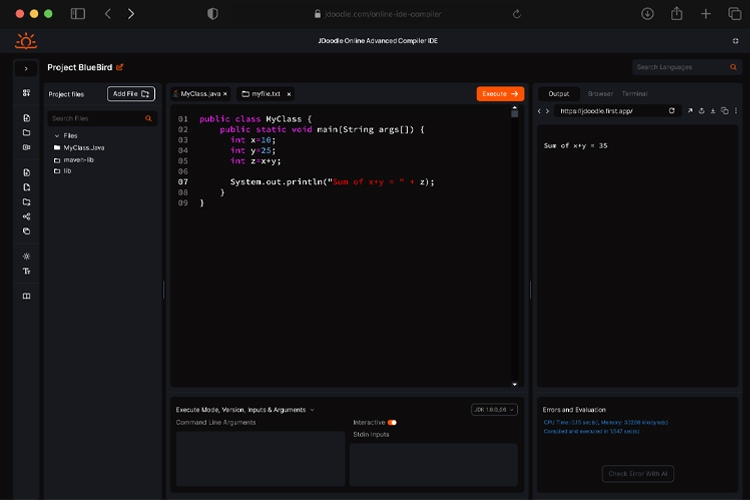Switch to the Browser tab
The width and height of the screenshot is (750, 500).
point(600,94)
